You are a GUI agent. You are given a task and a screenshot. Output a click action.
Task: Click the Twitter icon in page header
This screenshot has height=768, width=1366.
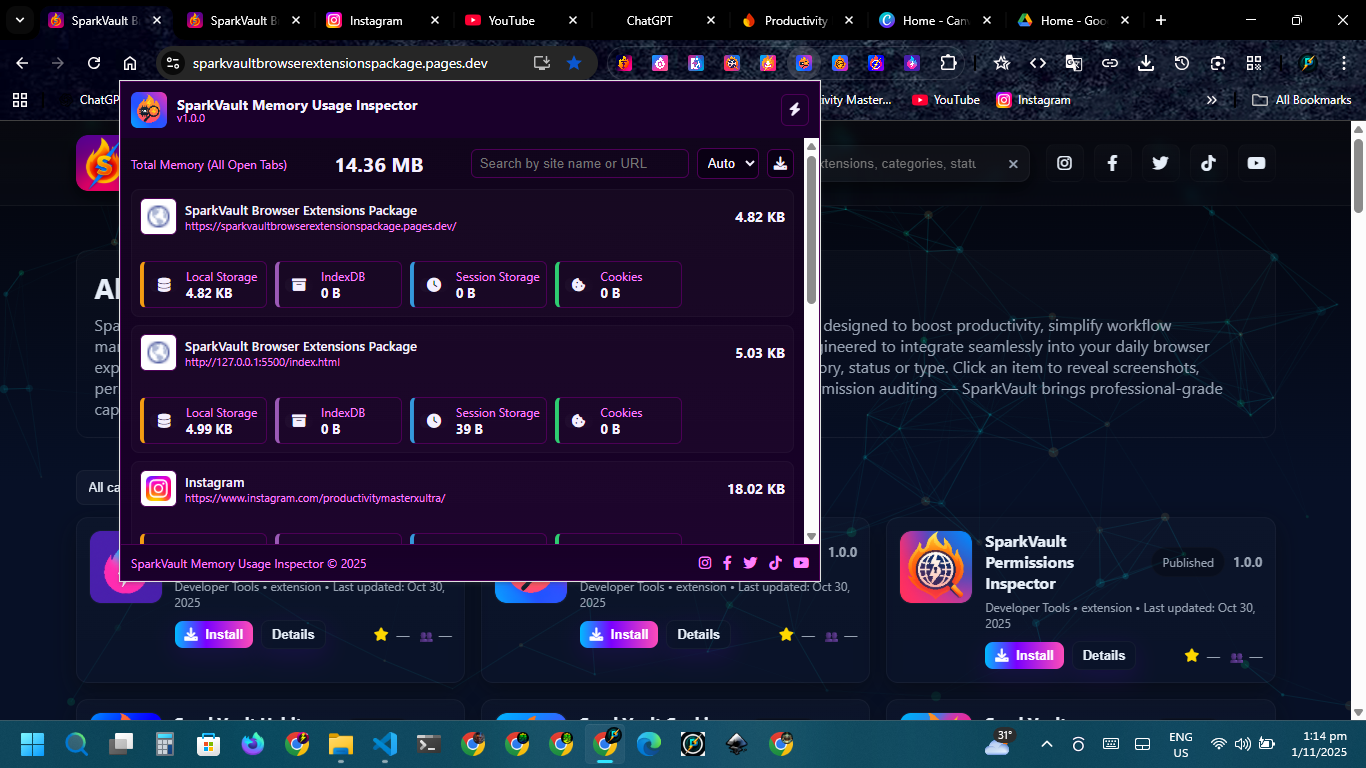[x=1160, y=163]
